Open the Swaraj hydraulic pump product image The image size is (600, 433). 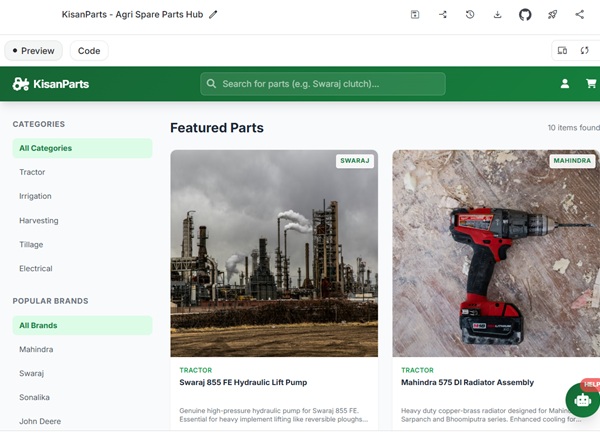coord(274,253)
